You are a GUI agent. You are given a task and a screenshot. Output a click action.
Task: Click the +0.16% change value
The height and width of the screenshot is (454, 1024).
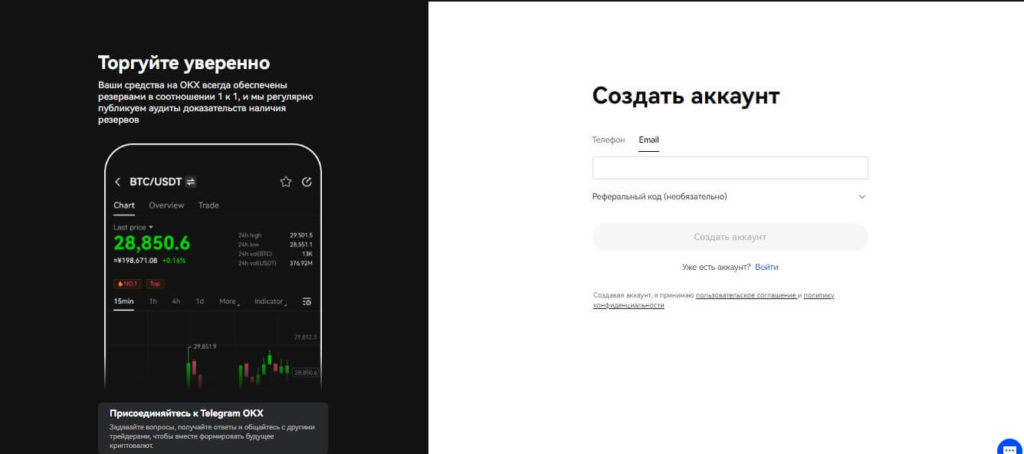point(174,261)
